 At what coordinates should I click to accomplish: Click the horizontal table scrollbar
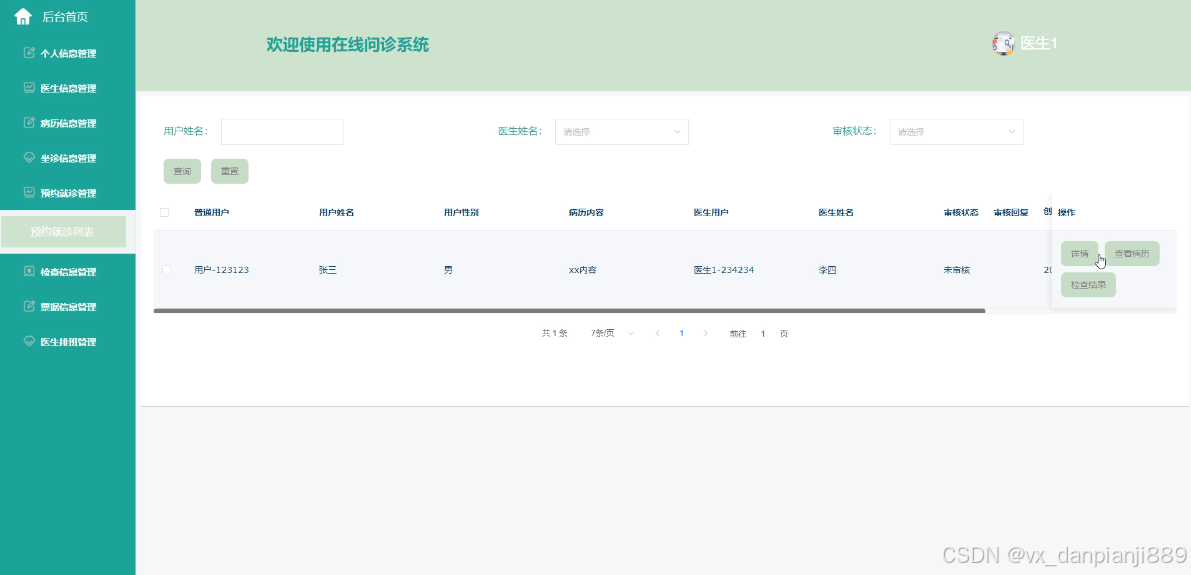[569, 311]
